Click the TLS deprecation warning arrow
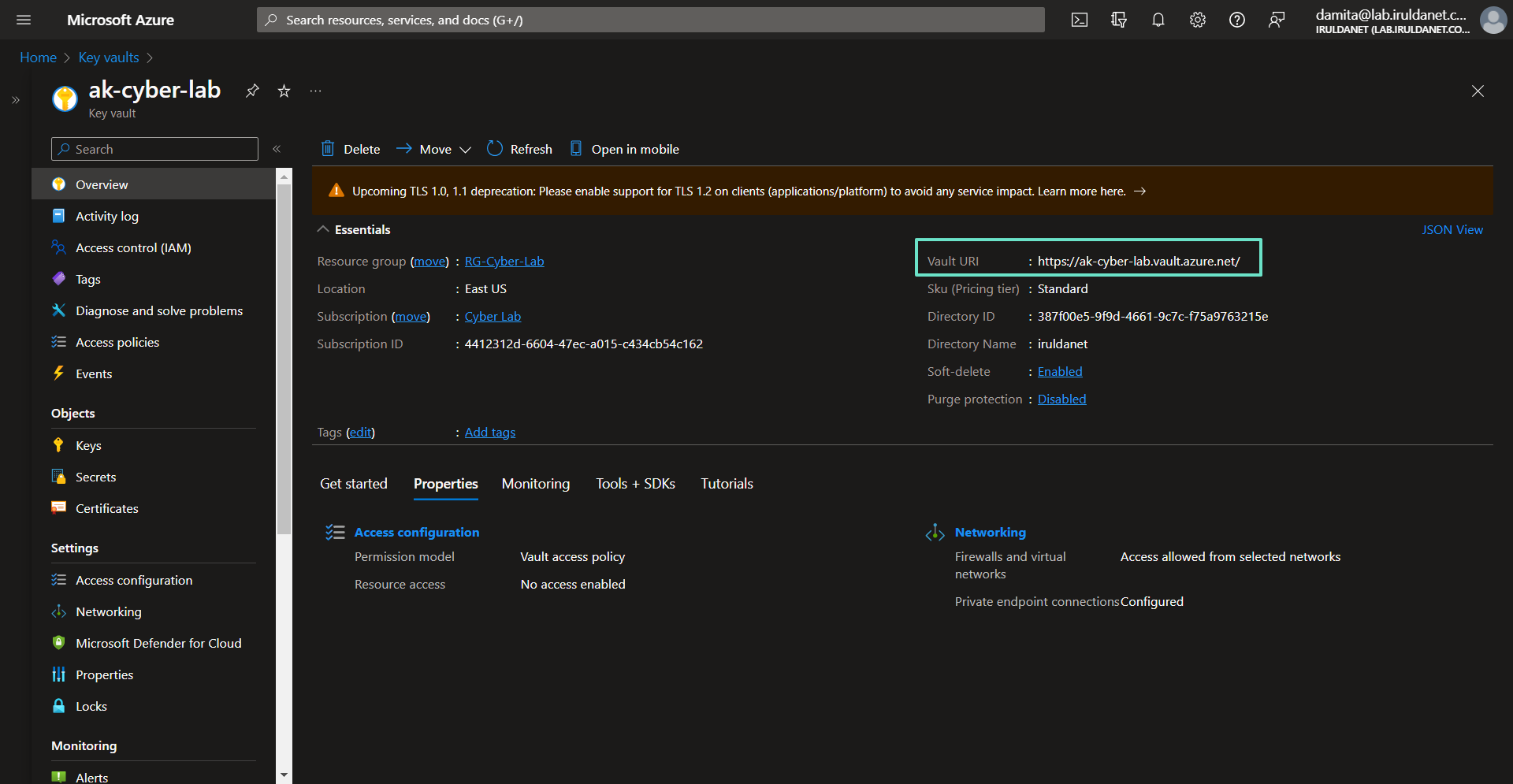The image size is (1513, 784). 1139,191
